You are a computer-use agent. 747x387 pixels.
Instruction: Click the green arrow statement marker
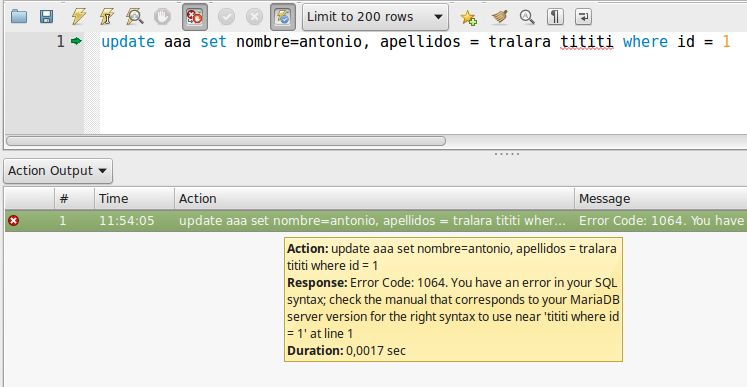click(x=76, y=41)
